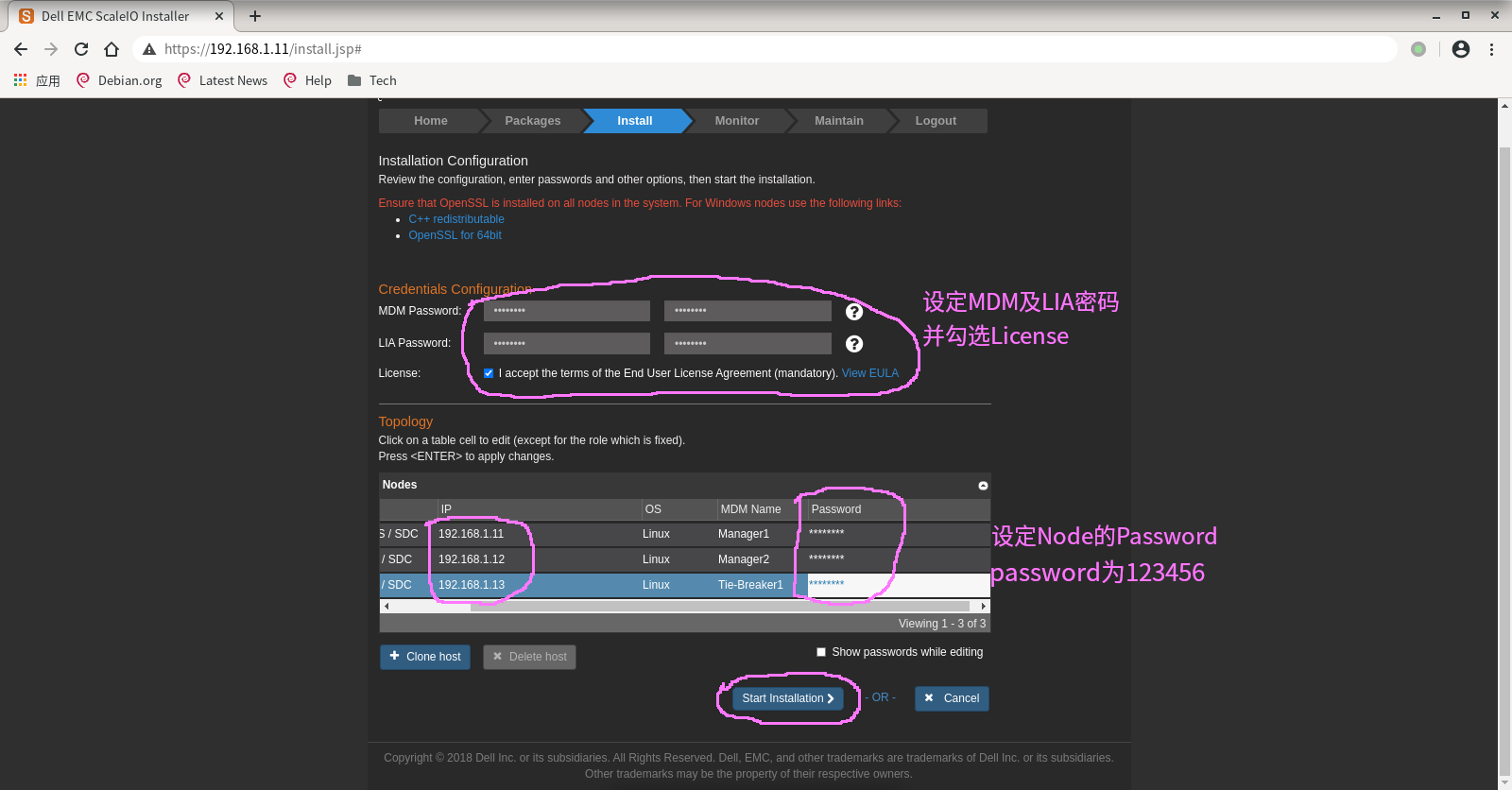Toggle Show passwords while editing
The image size is (1512, 790).
[x=821, y=652]
